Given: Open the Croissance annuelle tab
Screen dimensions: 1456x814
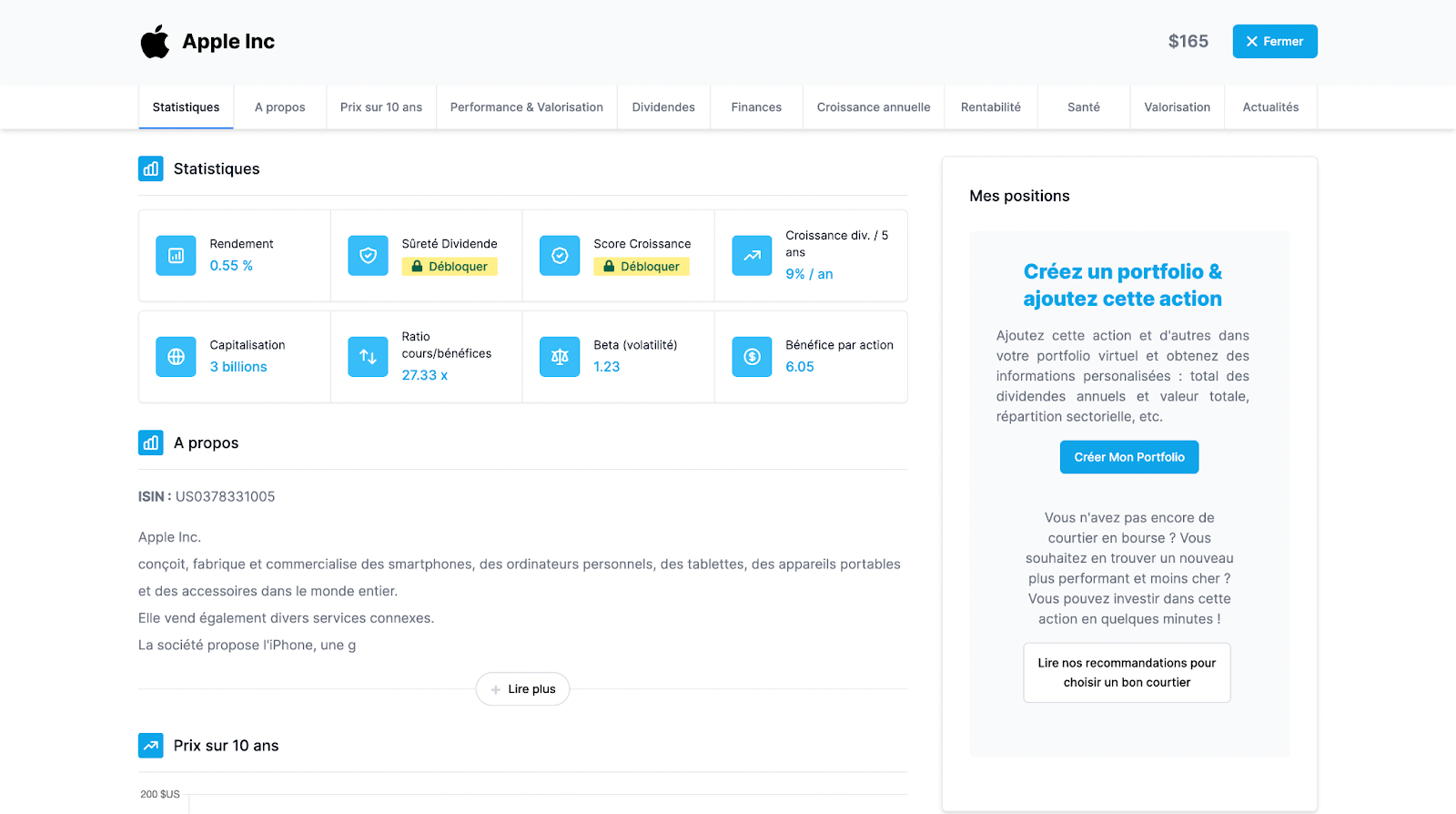Looking at the screenshot, I should (874, 107).
